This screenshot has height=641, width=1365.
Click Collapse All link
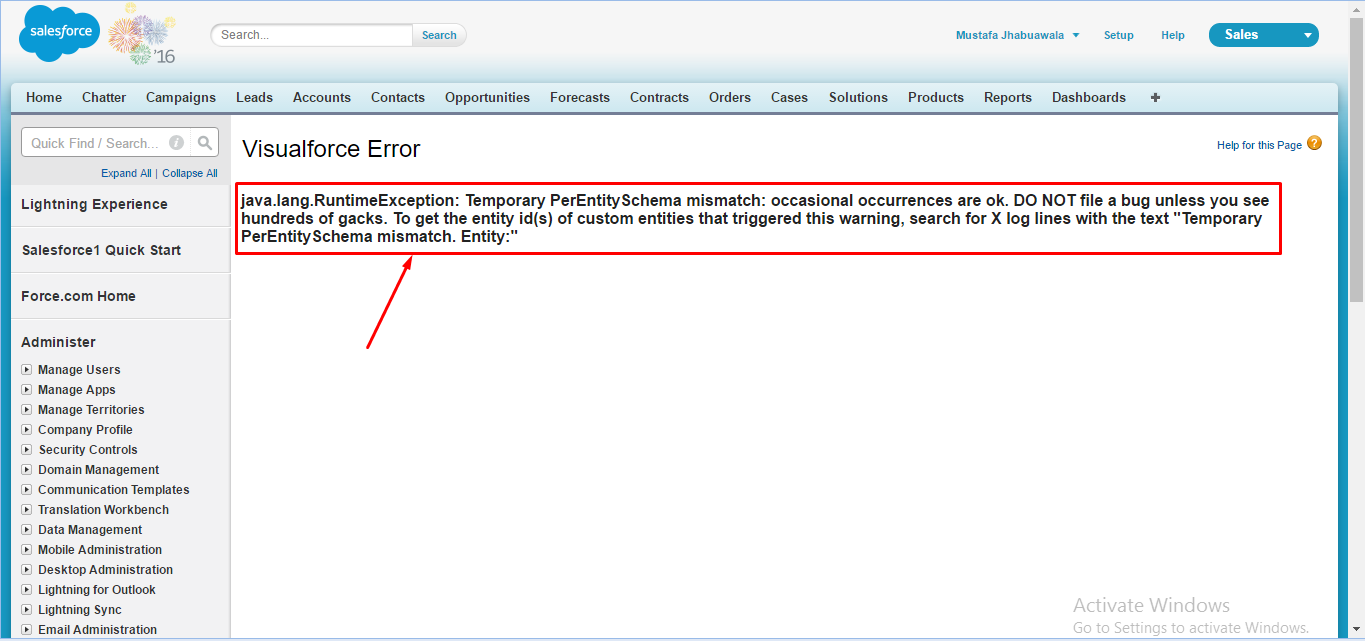click(190, 173)
